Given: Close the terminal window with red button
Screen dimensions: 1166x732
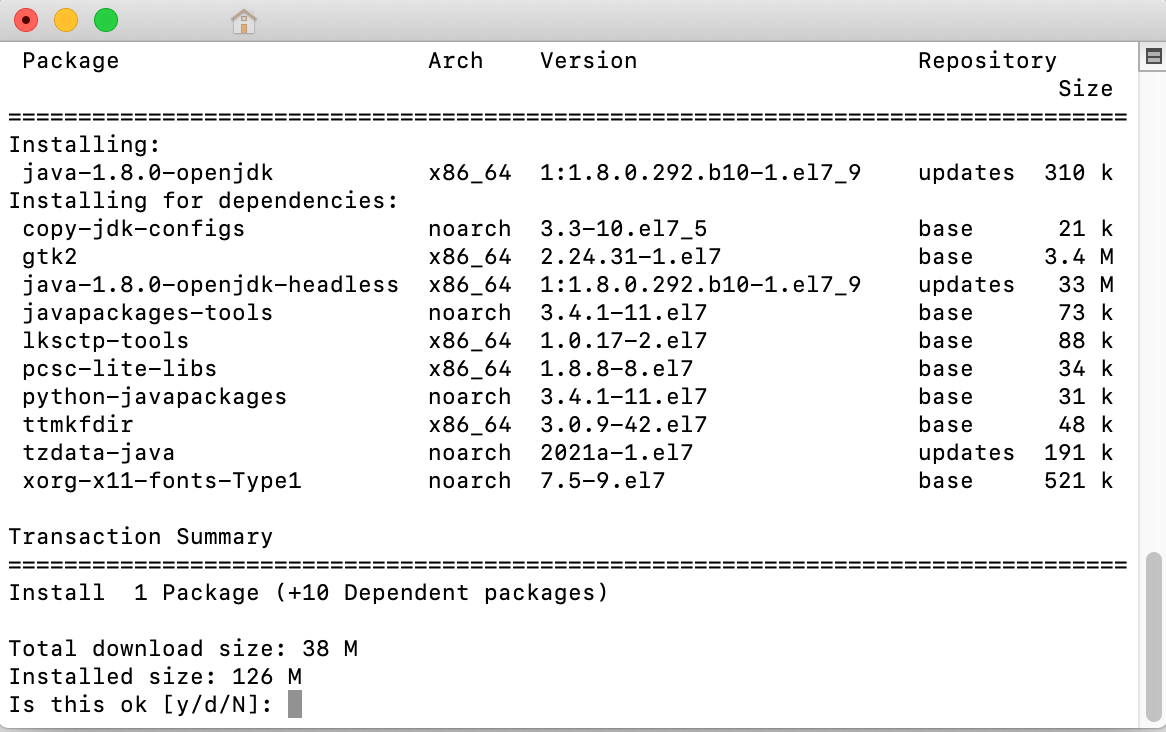Looking at the screenshot, I should [x=26, y=20].
